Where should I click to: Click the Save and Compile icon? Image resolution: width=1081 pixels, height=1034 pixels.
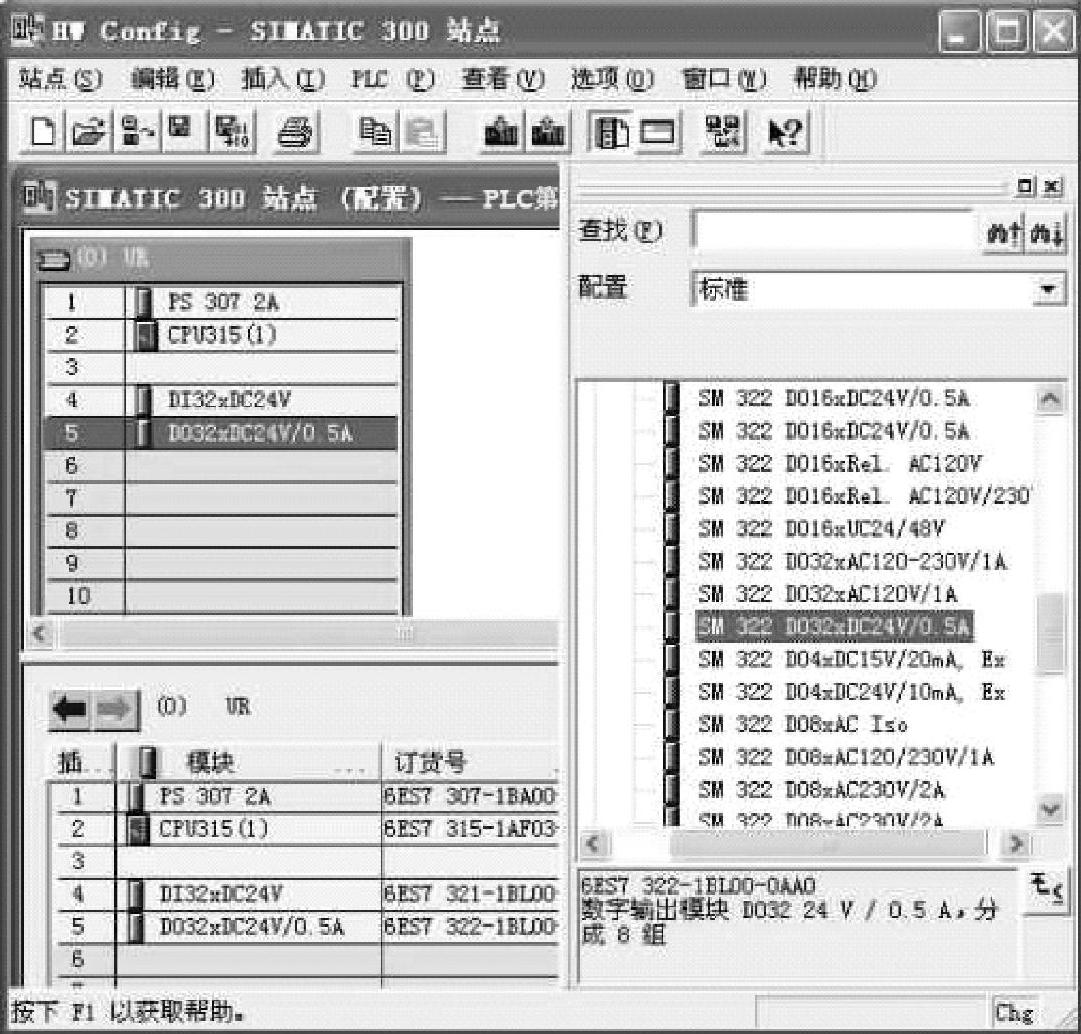coord(232,131)
